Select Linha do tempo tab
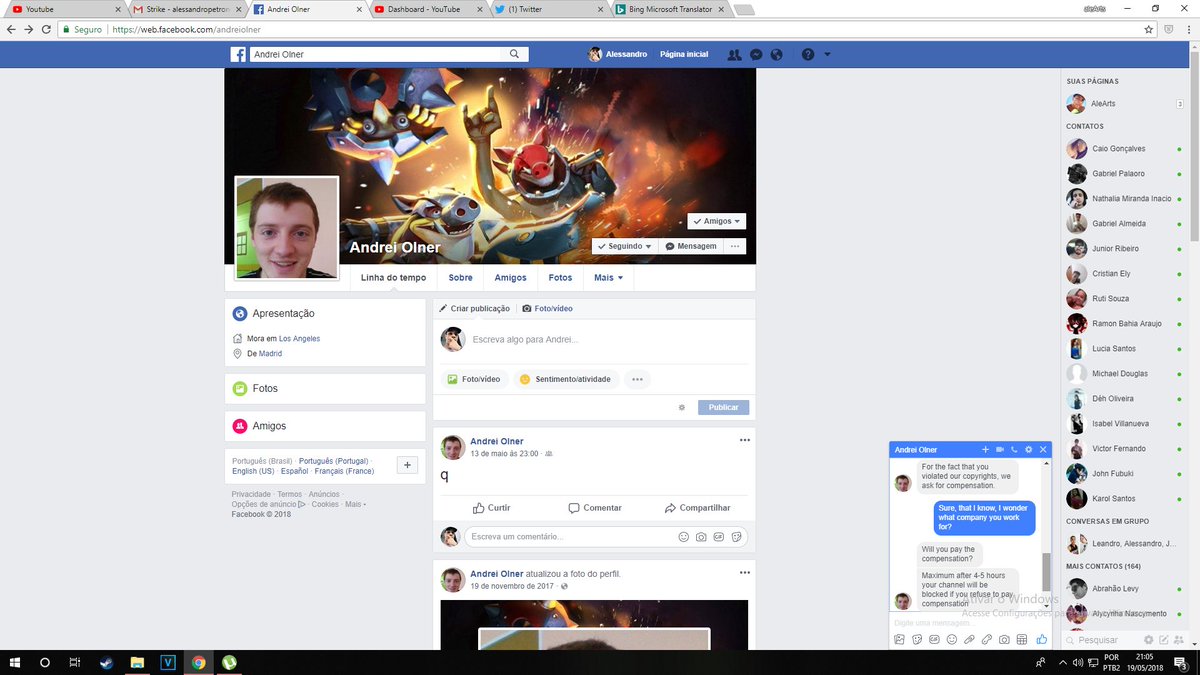 click(x=393, y=278)
